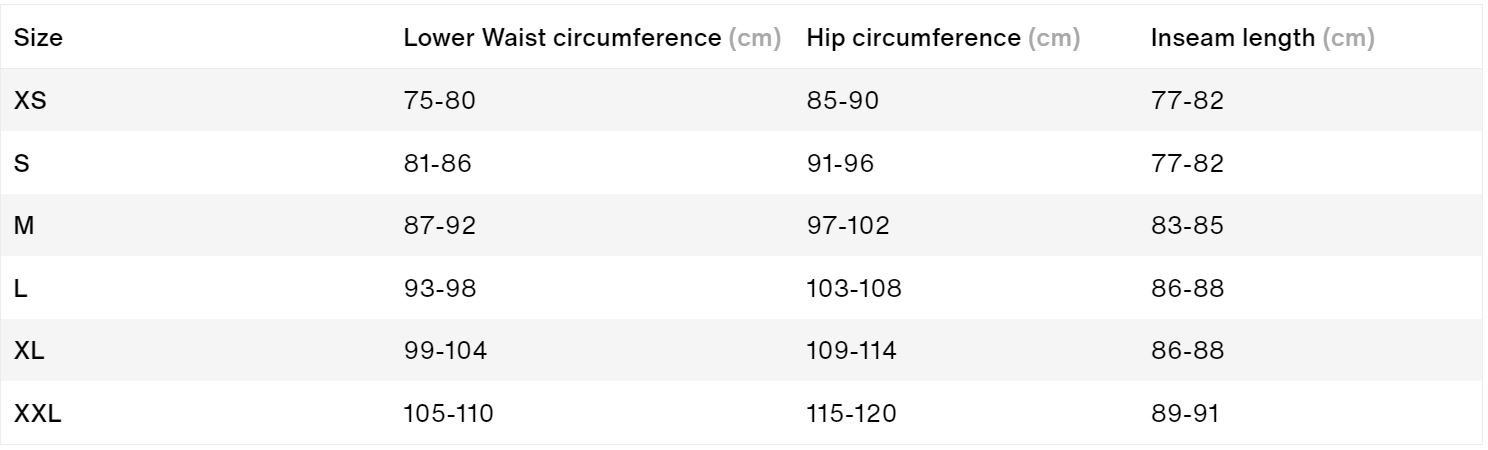This screenshot has width=1488, height=450.
Task: Select the 115-120 hip cell
Action: (x=853, y=414)
